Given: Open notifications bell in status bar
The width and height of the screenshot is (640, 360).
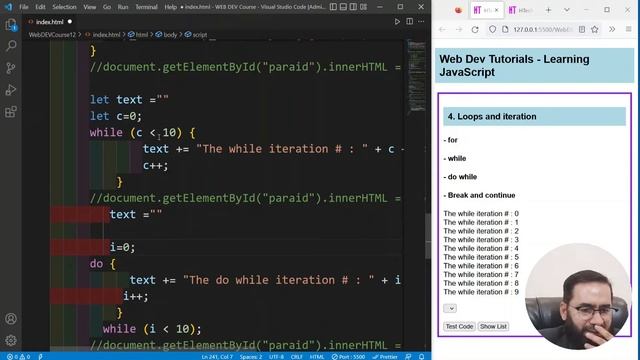Looking at the screenshot, I should coord(422,357).
